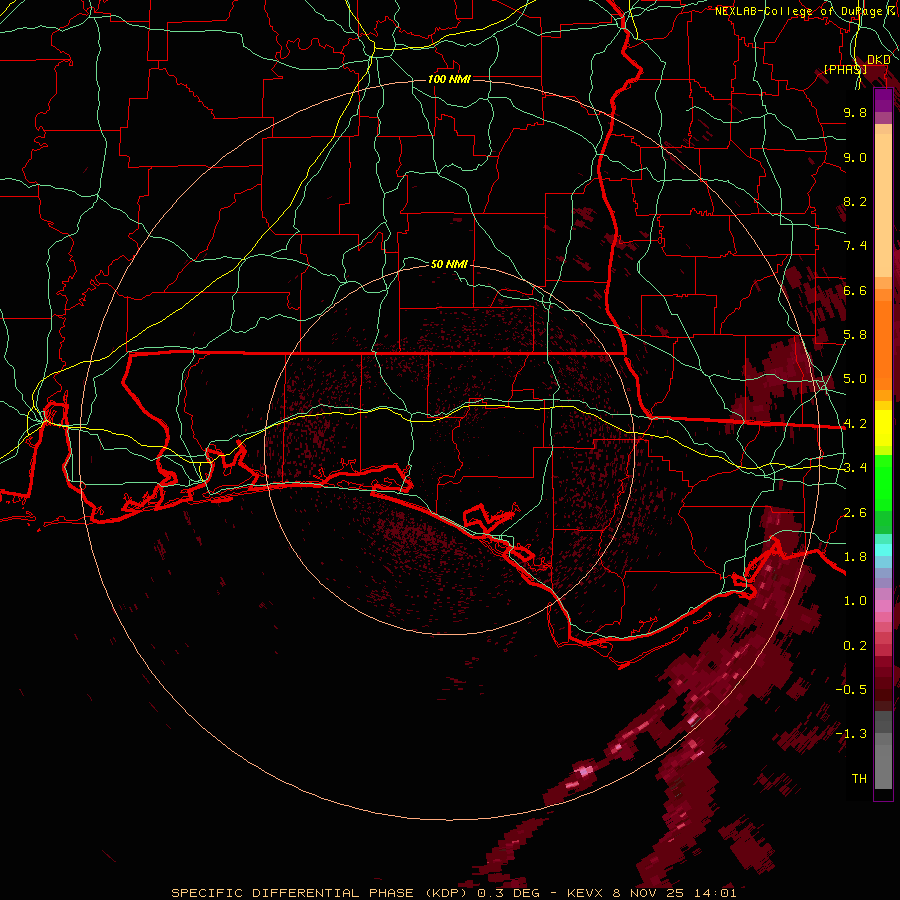This screenshot has width=900, height=900.
Task: Click the 6.6 scale value
Action: pyautogui.click(x=855, y=290)
